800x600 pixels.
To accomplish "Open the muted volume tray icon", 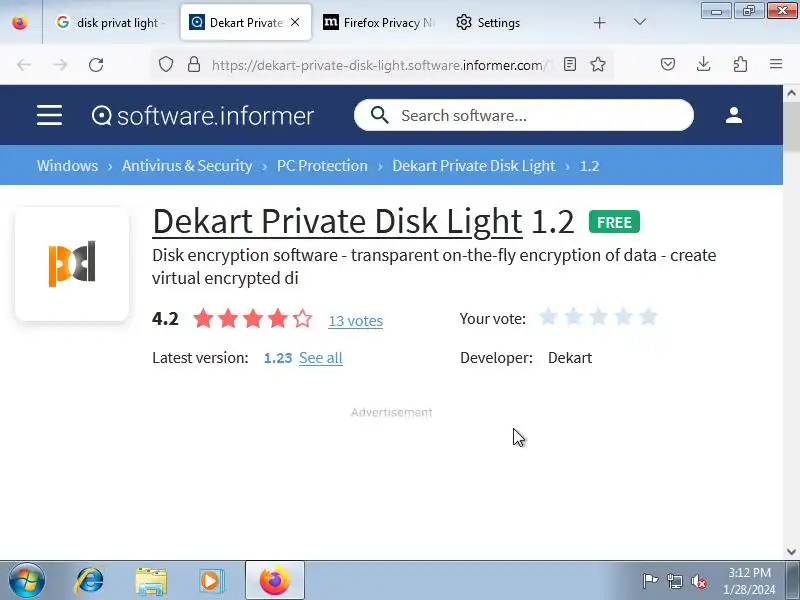I will [698, 581].
